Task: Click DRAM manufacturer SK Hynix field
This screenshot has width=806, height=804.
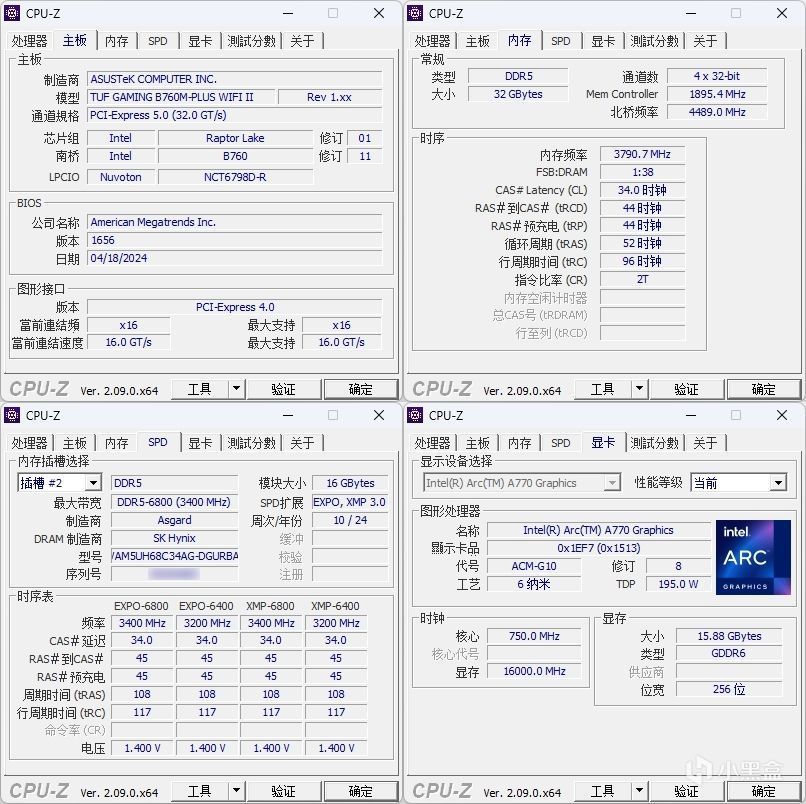Action: click(174, 538)
